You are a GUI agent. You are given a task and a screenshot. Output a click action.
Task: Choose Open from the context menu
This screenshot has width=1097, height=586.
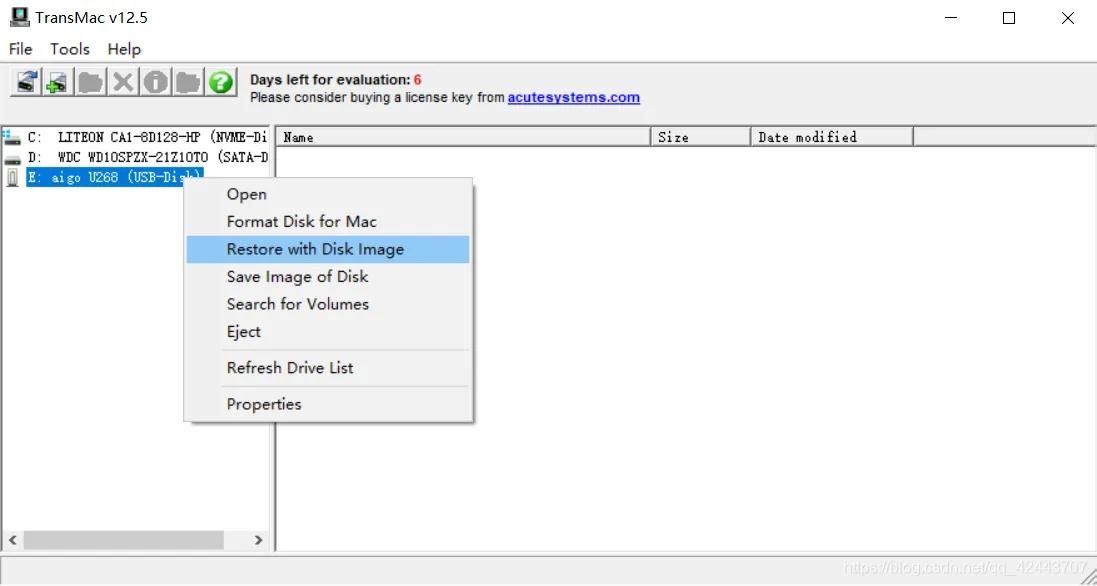pyautogui.click(x=328, y=194)
